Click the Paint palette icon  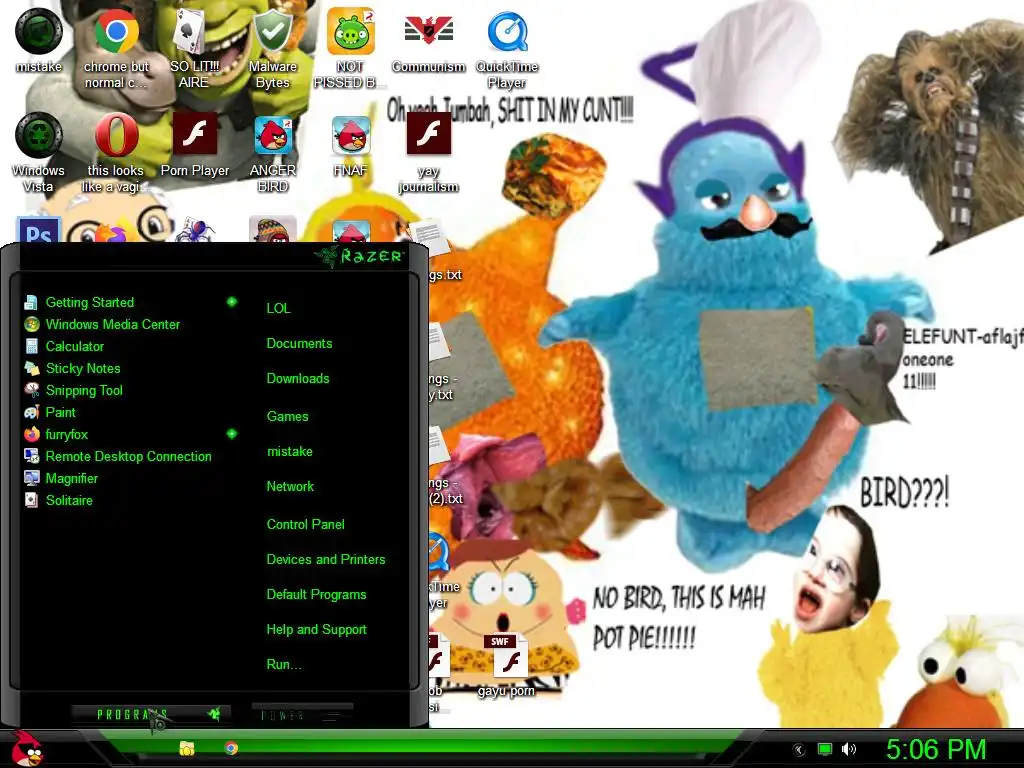point(31,412)
